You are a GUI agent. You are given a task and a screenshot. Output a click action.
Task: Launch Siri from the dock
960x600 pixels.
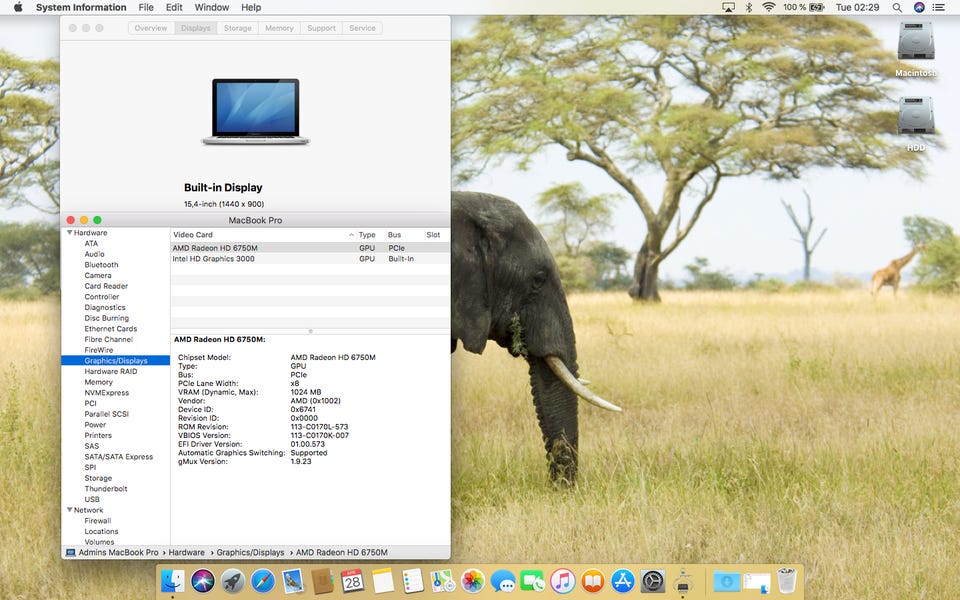(203, 581)
